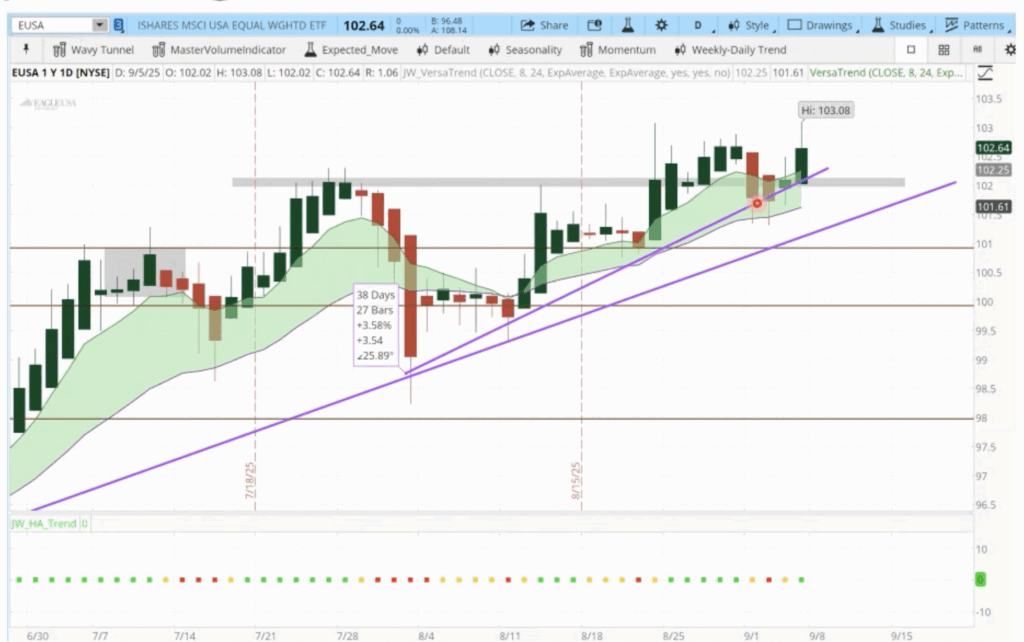Viewport: 1024px width, 642px height.
Task: Click the JW_HA_Trend lower study label
Action: coord(44,523)
